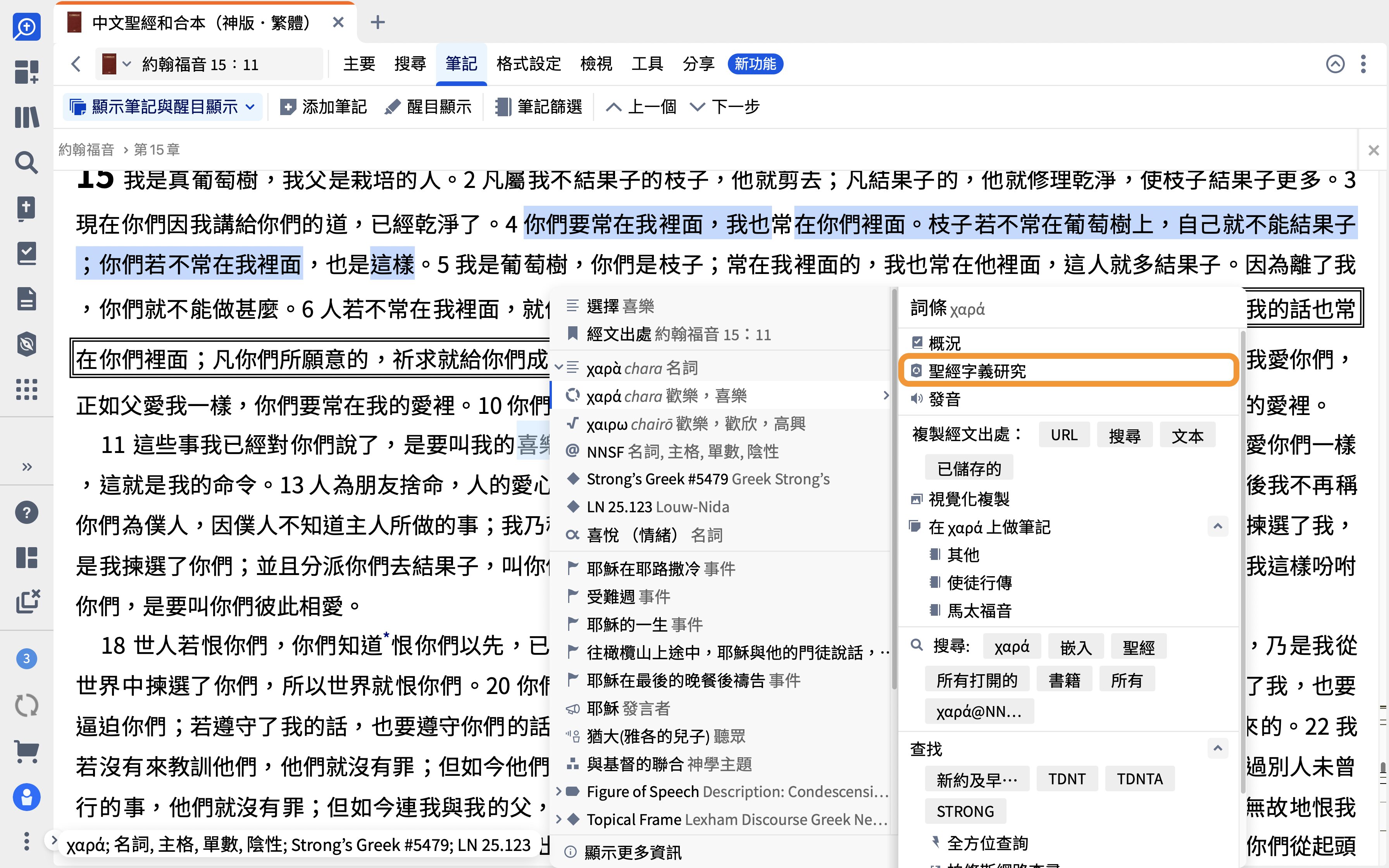
Task: Expand the info bar at the bottom left
Action: click(53, 840)
